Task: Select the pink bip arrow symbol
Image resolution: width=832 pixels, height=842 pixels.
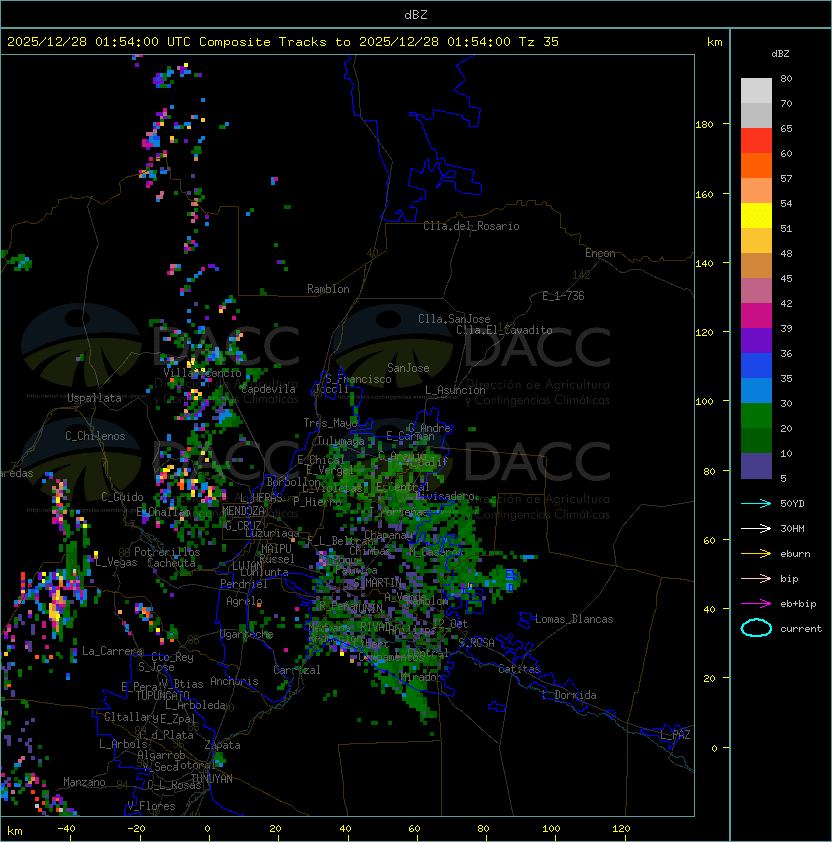Action: tap(756, 578)
